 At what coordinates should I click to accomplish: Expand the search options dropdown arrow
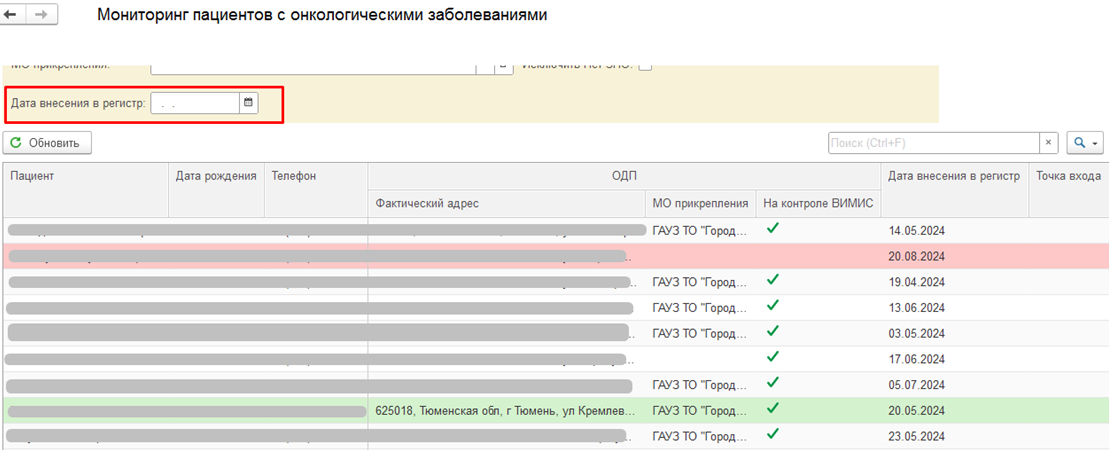(1095, 144)
